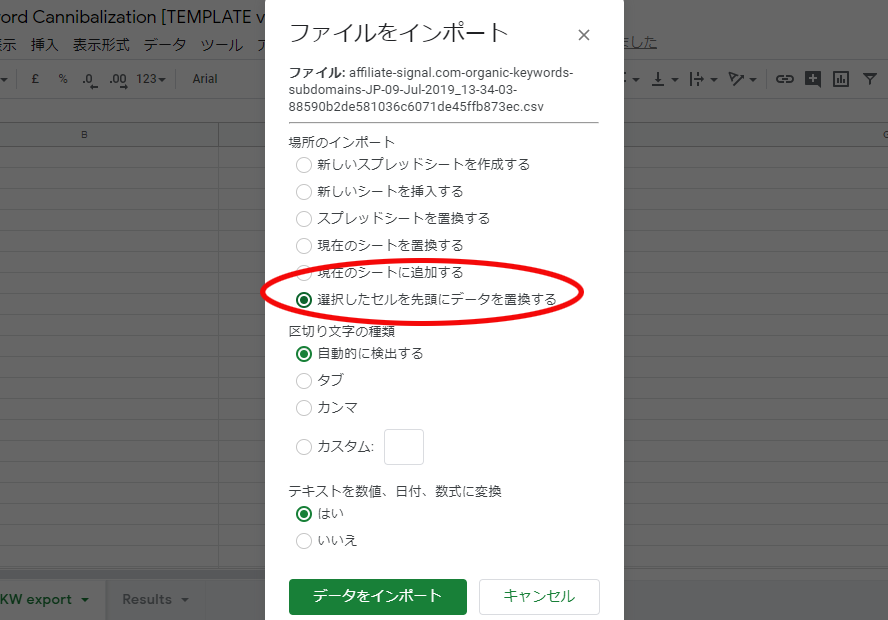Choose 'replace spreadsheet' import option
Screen dimensions: 888x620
tap(304, 219)
